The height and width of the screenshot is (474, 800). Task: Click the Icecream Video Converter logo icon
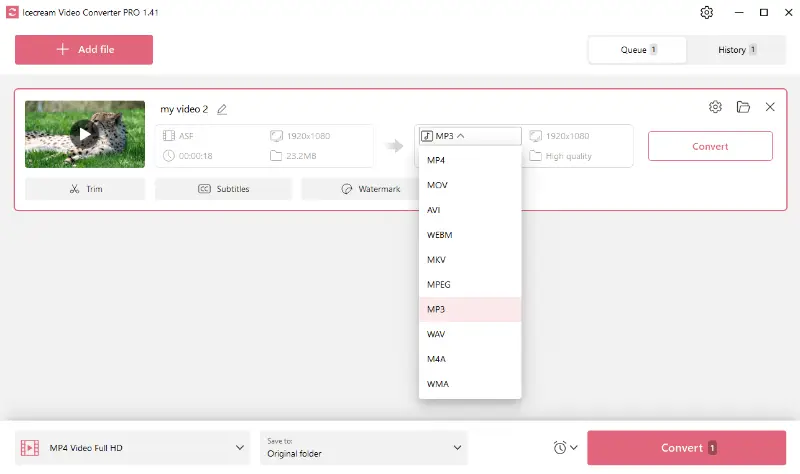[x=12, y=12]
